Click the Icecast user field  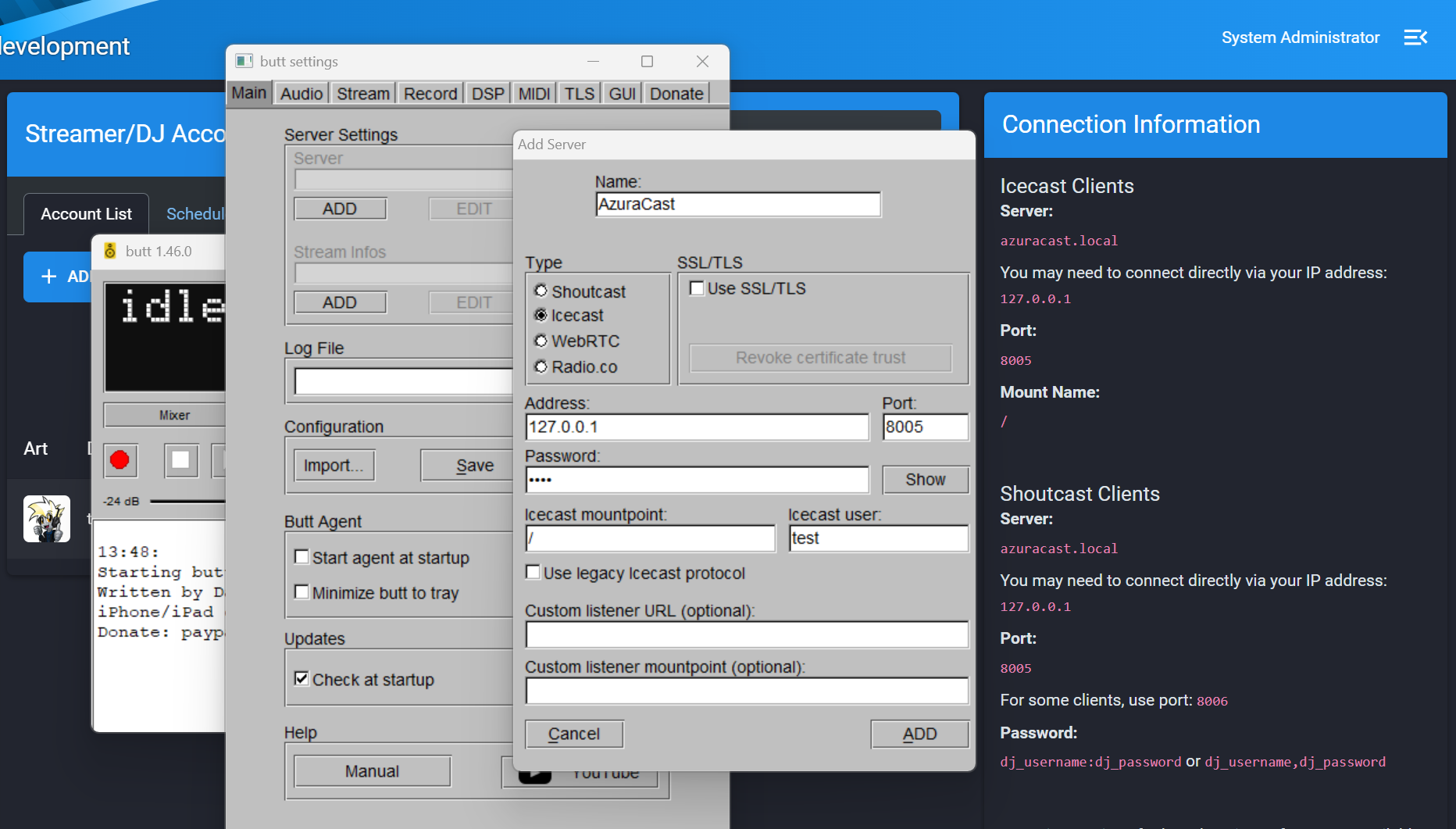pyautogui.click(x=879, y=538)
